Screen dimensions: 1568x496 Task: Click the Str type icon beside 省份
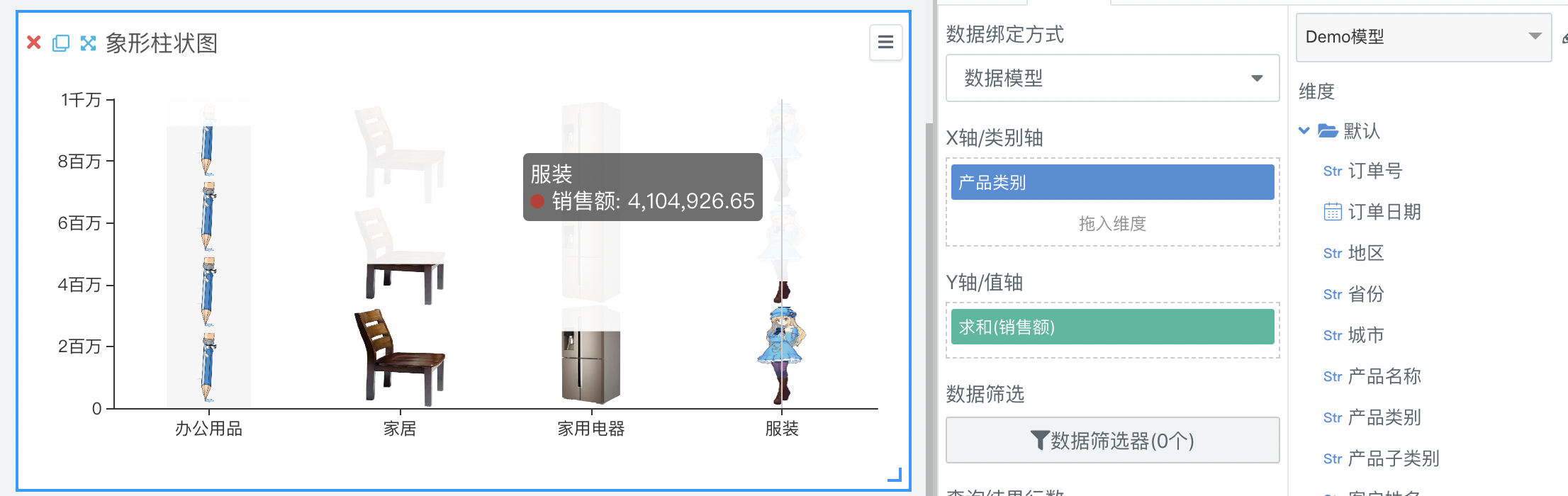tap(1333, 295)
